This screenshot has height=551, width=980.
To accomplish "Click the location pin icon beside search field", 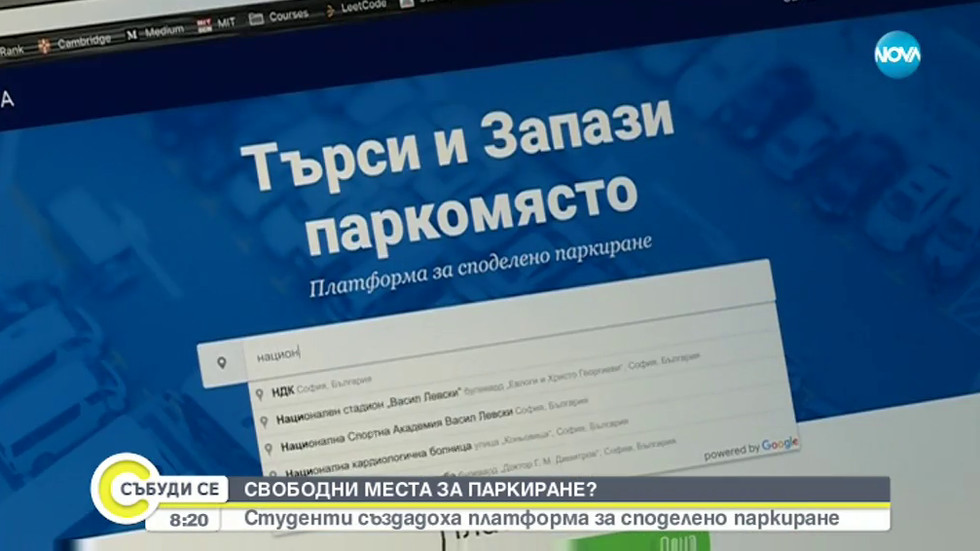I will (221, 363).
